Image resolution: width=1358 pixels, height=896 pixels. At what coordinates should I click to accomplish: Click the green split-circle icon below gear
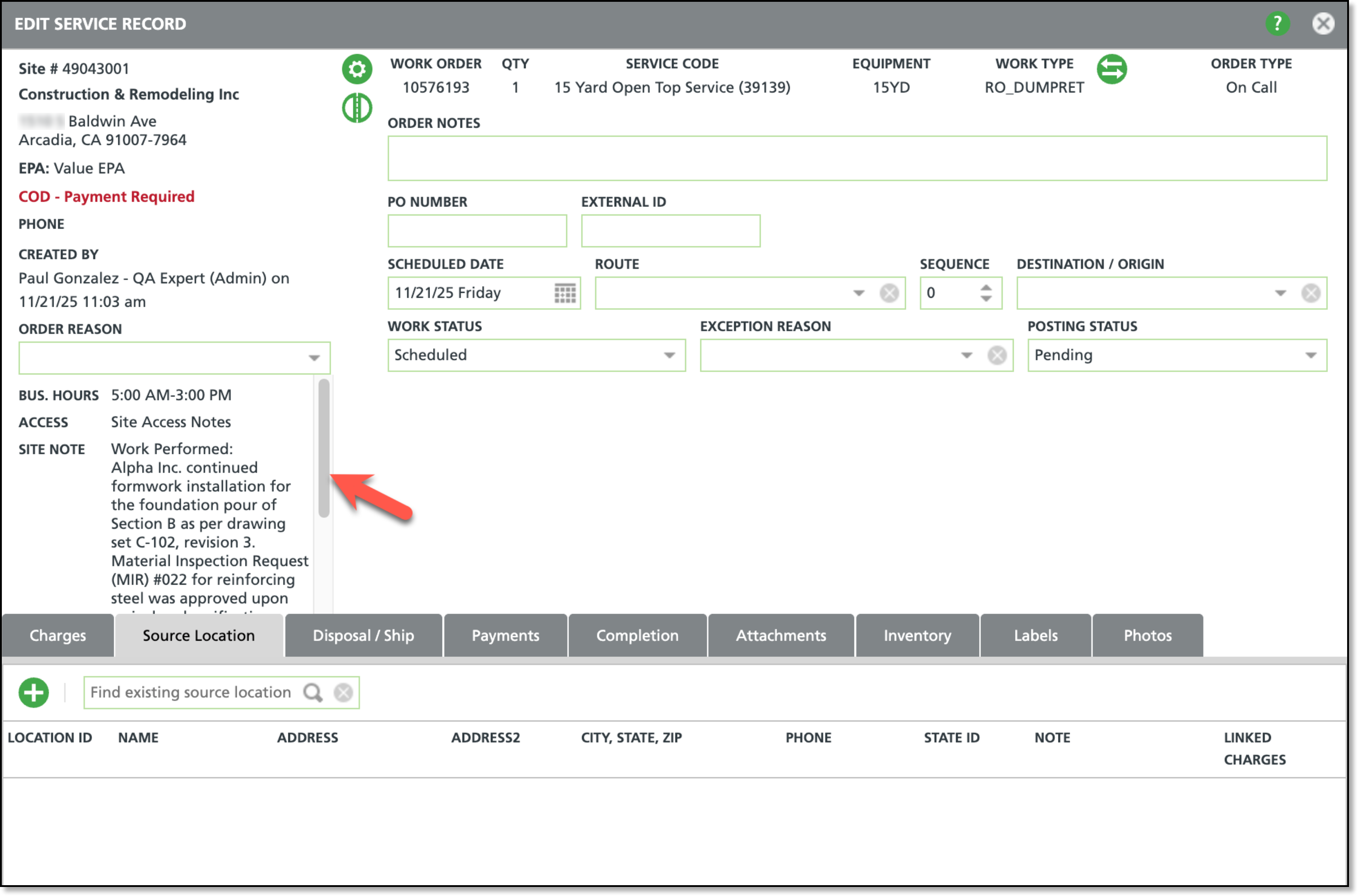pyautogui.click(x=357, y=107)
